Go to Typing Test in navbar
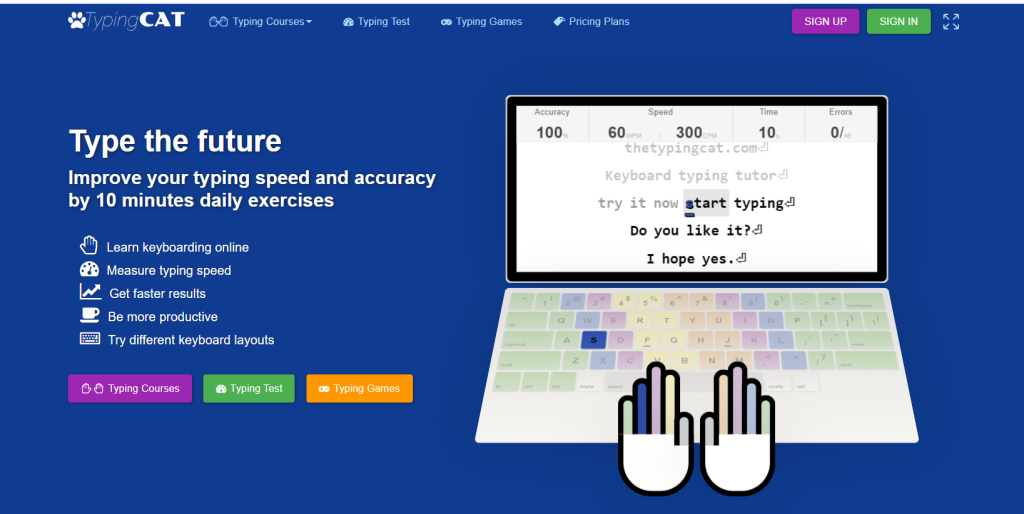 point(376,22)
